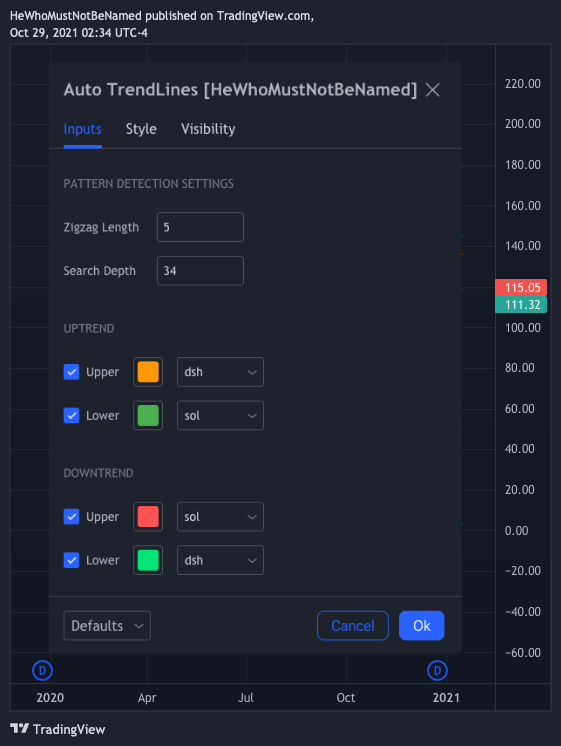The width and height of the screenshot is (561, 746).
Task: Click the Jul label on time axis
Action: 246,697
